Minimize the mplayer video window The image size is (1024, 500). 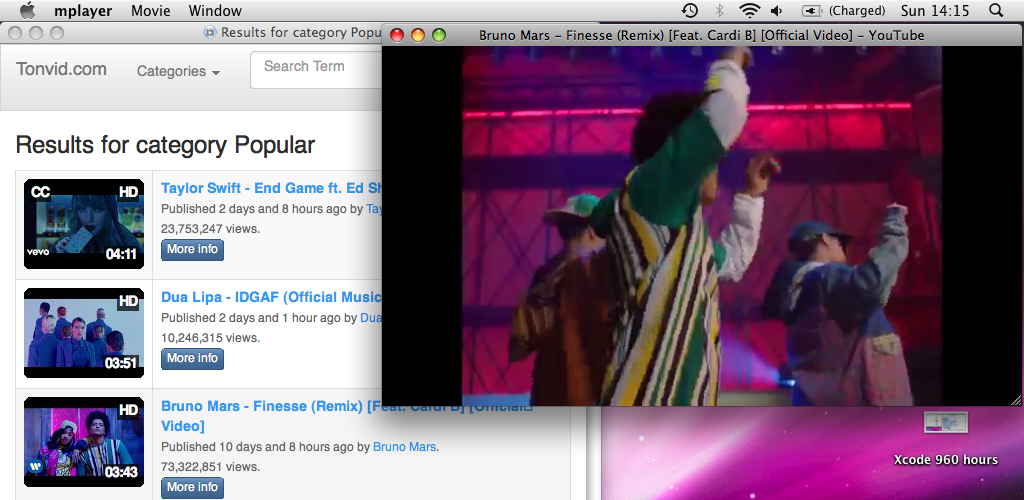tap(418, 35)
